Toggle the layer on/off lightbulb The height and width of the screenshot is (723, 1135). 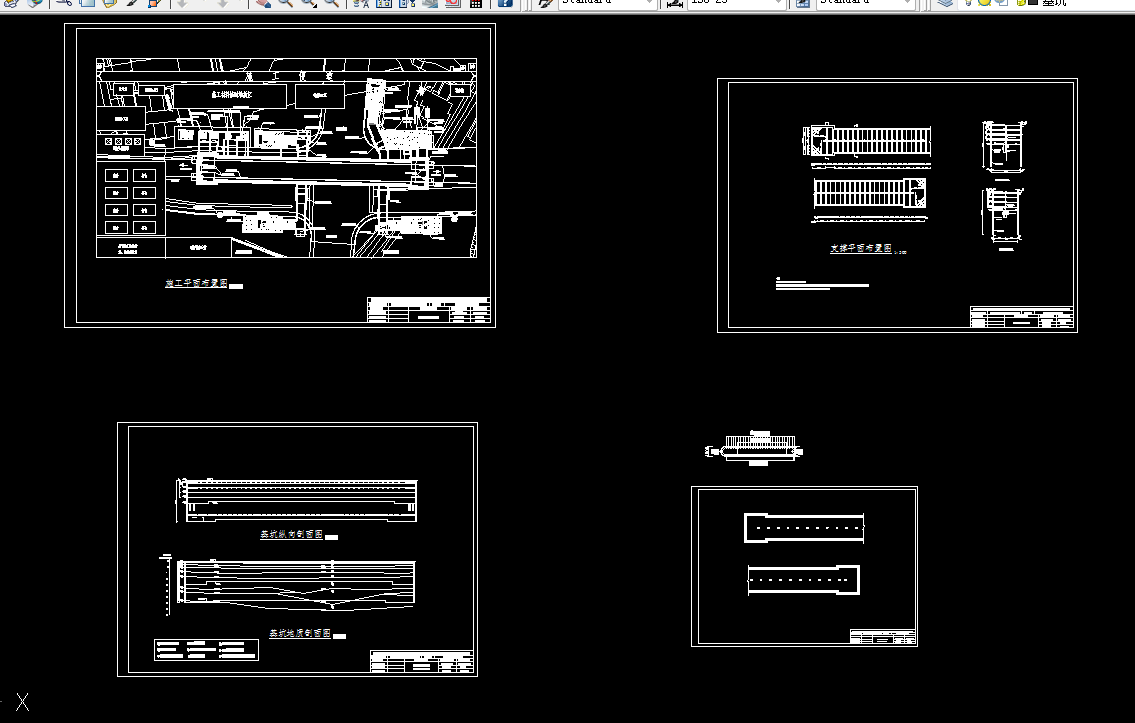tap(969, 2)
